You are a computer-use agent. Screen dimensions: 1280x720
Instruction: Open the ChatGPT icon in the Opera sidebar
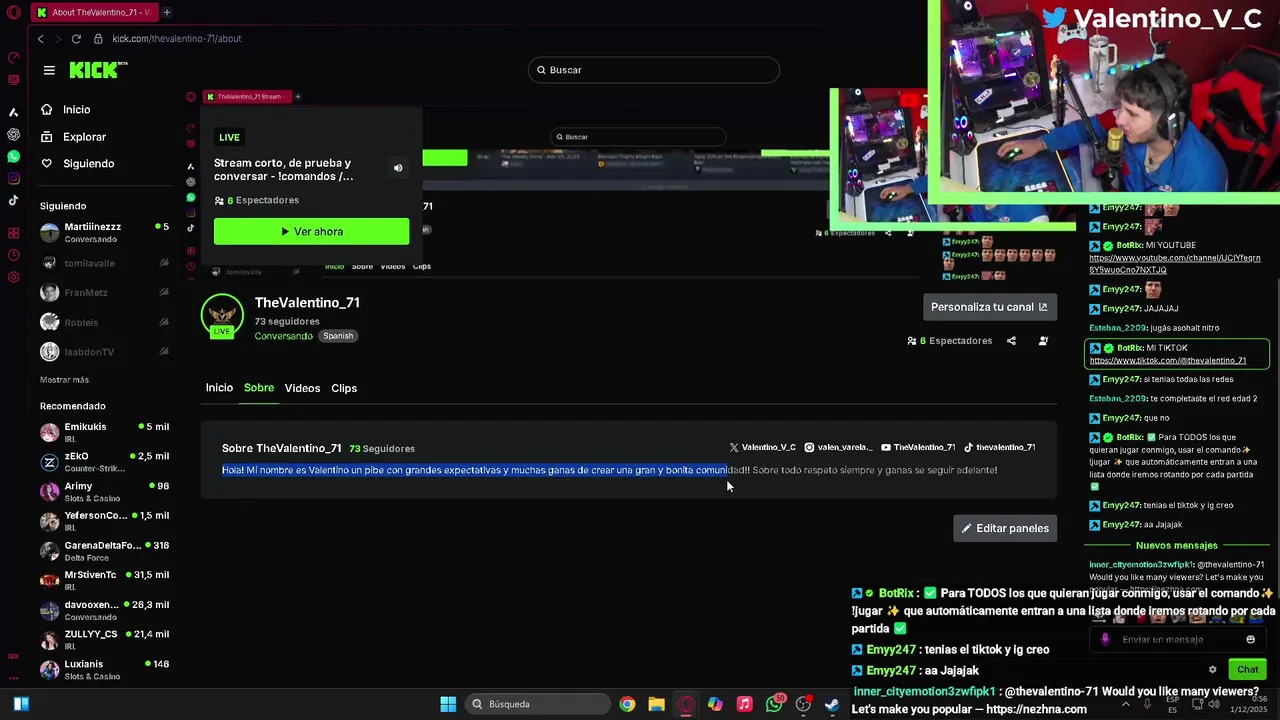(x=13, y=134)
